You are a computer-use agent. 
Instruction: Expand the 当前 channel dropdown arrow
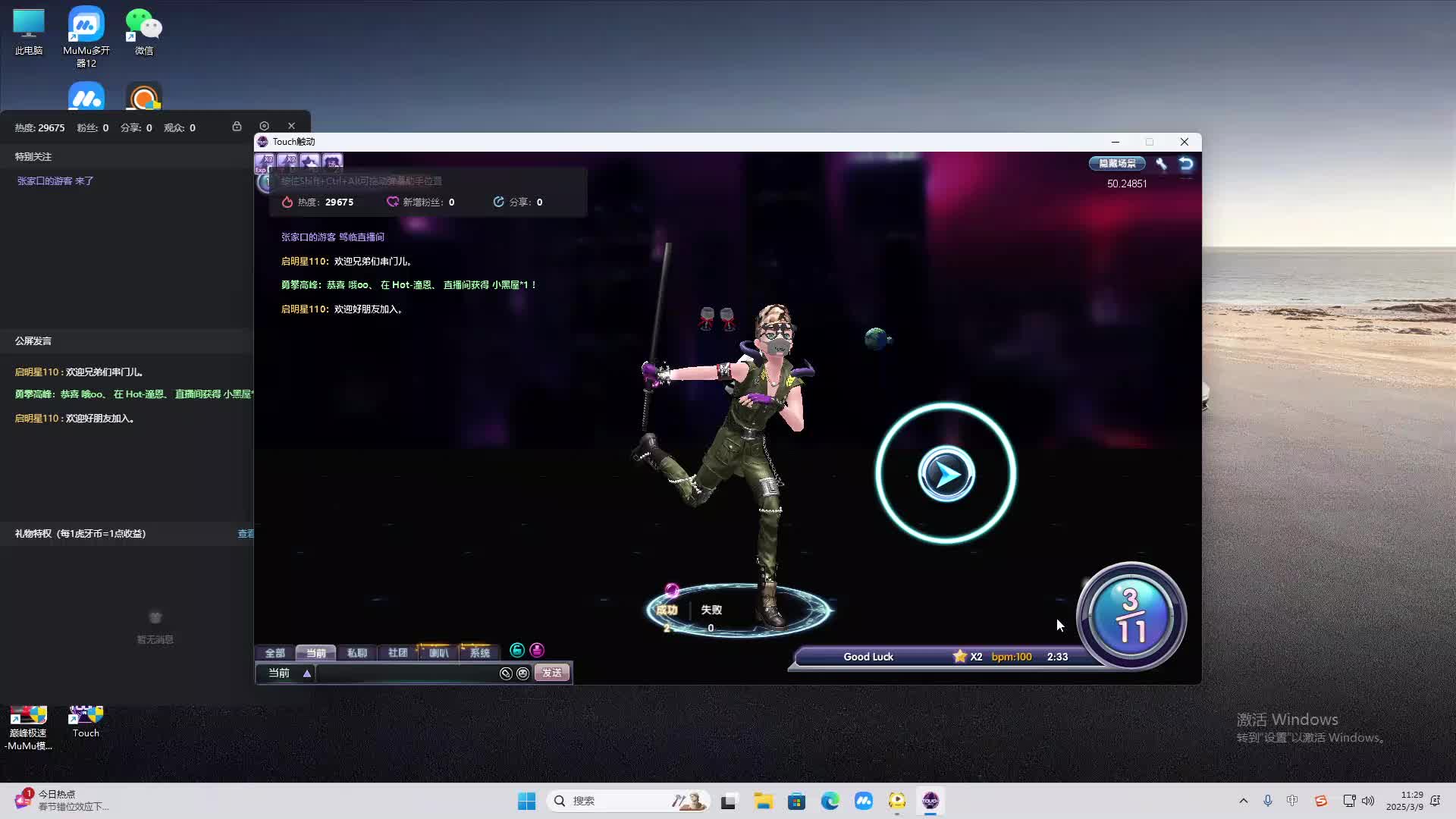coord(306,673)
